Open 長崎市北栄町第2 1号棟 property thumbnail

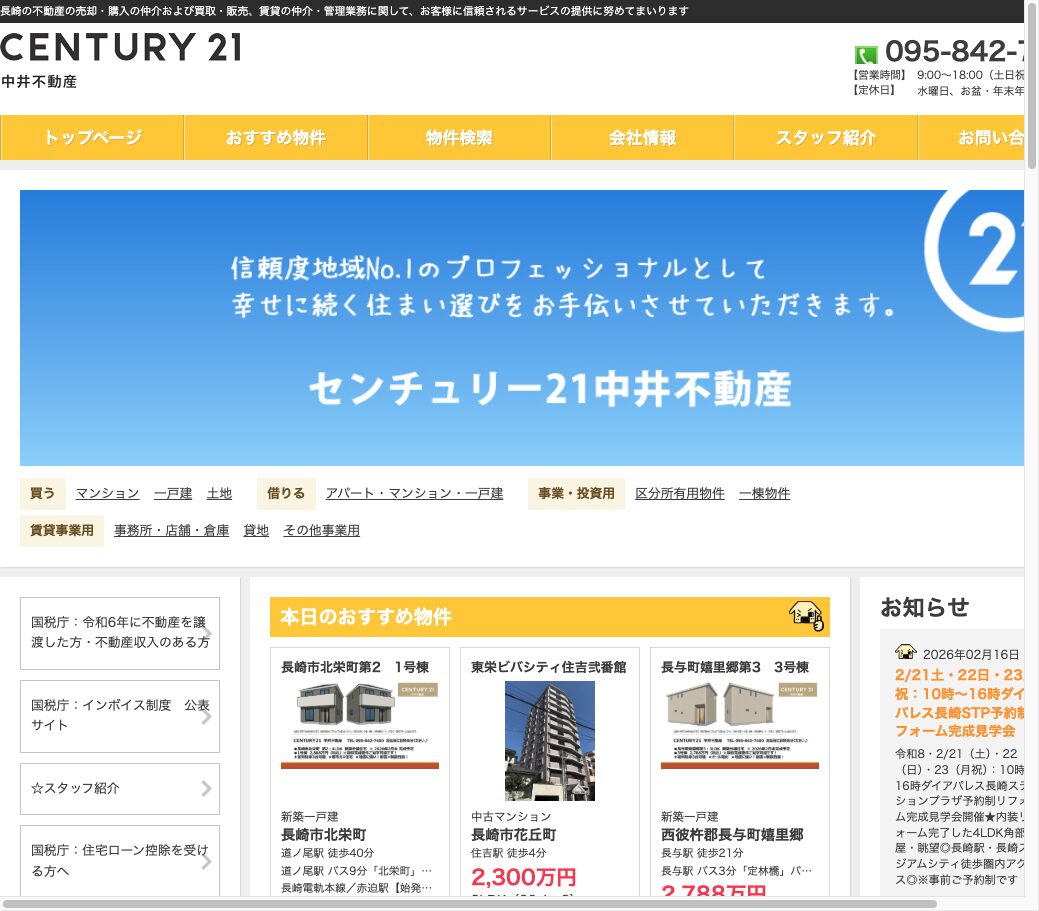360,725
